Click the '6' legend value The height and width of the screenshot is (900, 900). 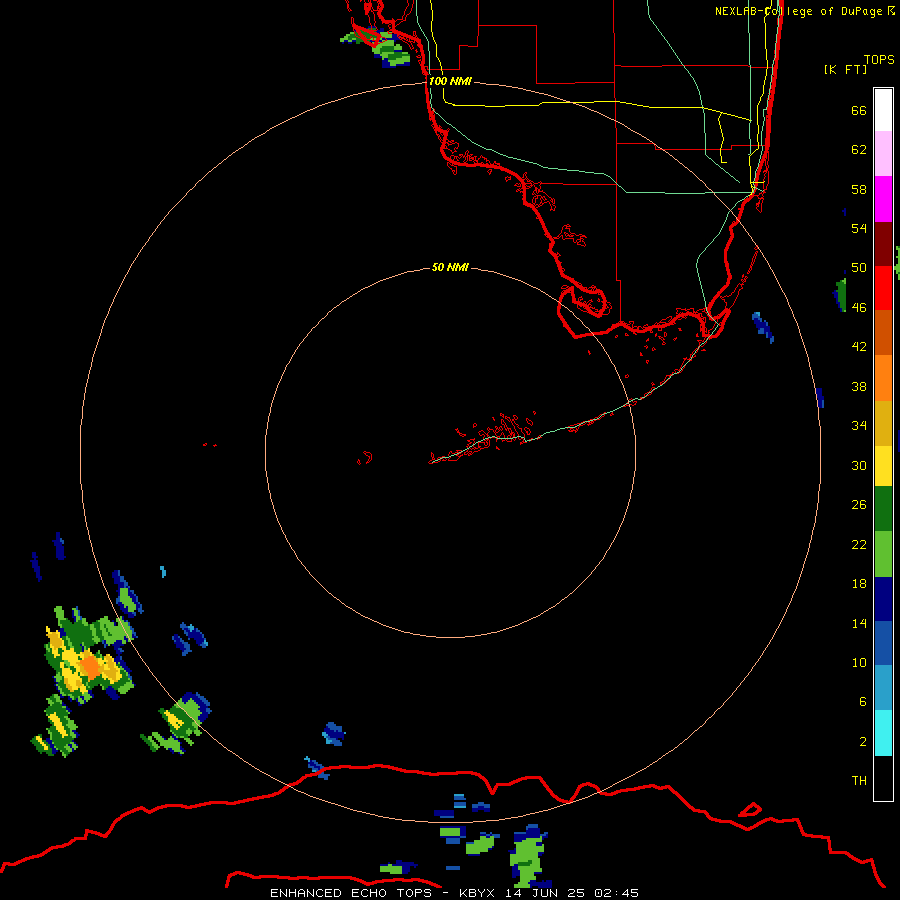tap(862, 701)
